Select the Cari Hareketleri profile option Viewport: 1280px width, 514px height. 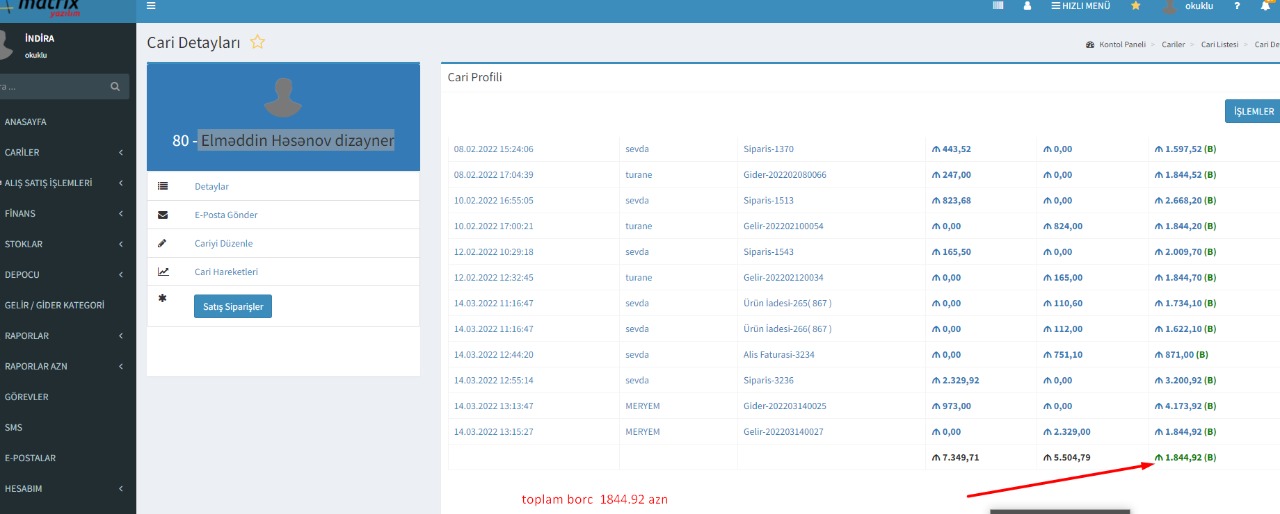226,272
